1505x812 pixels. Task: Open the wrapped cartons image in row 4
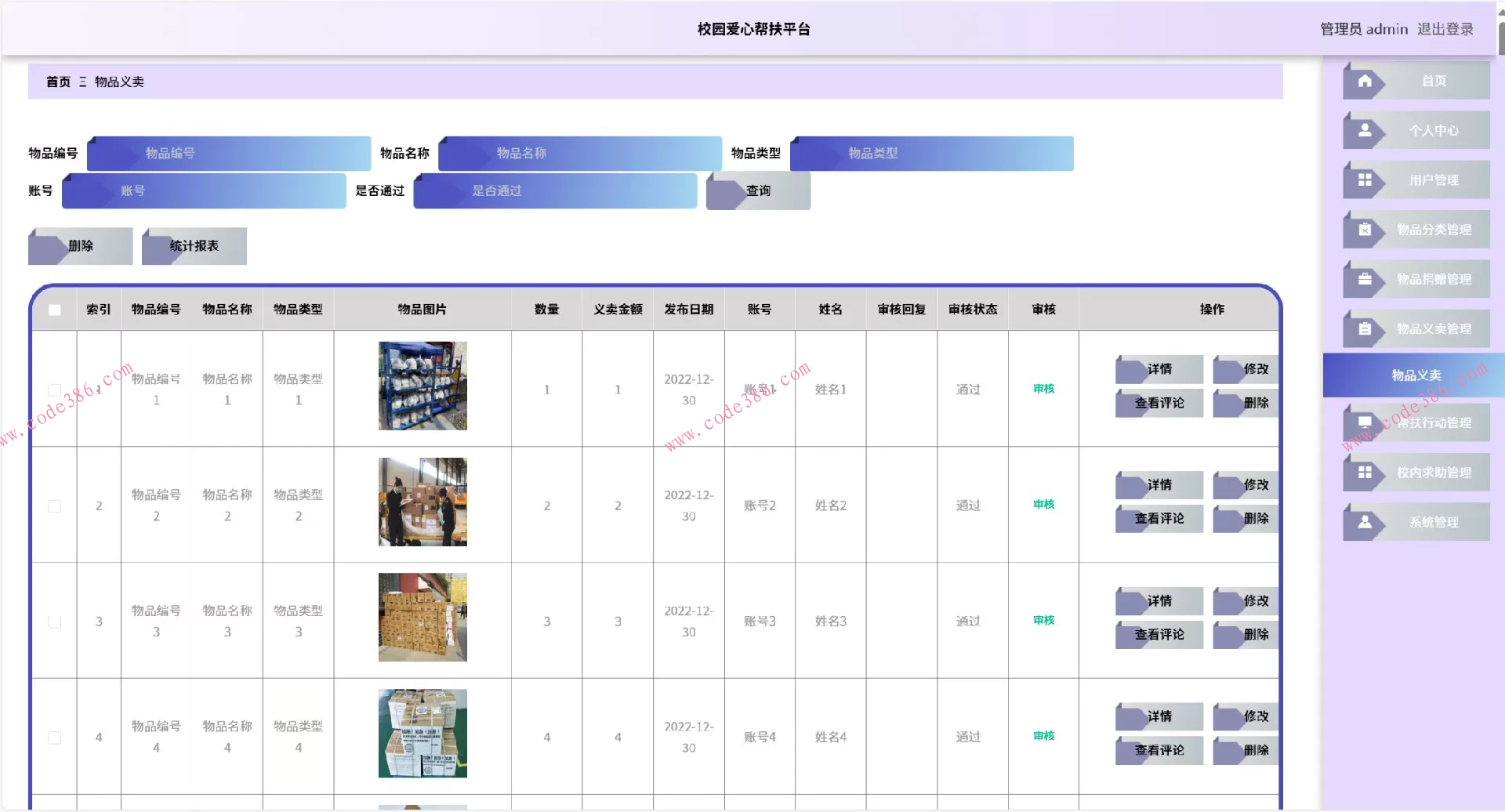(x=422, y=734)
